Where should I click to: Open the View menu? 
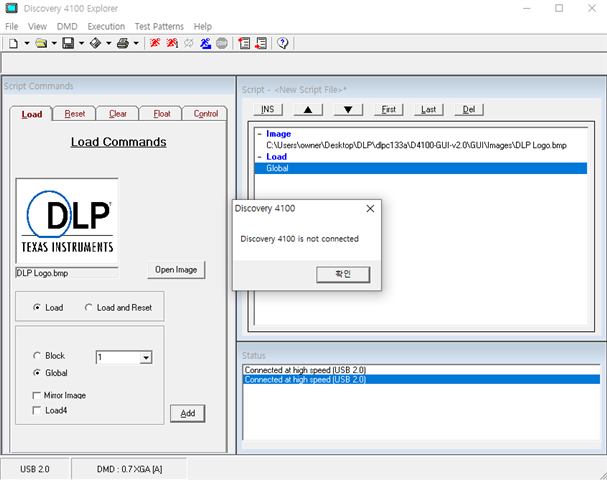coord(37,26)
